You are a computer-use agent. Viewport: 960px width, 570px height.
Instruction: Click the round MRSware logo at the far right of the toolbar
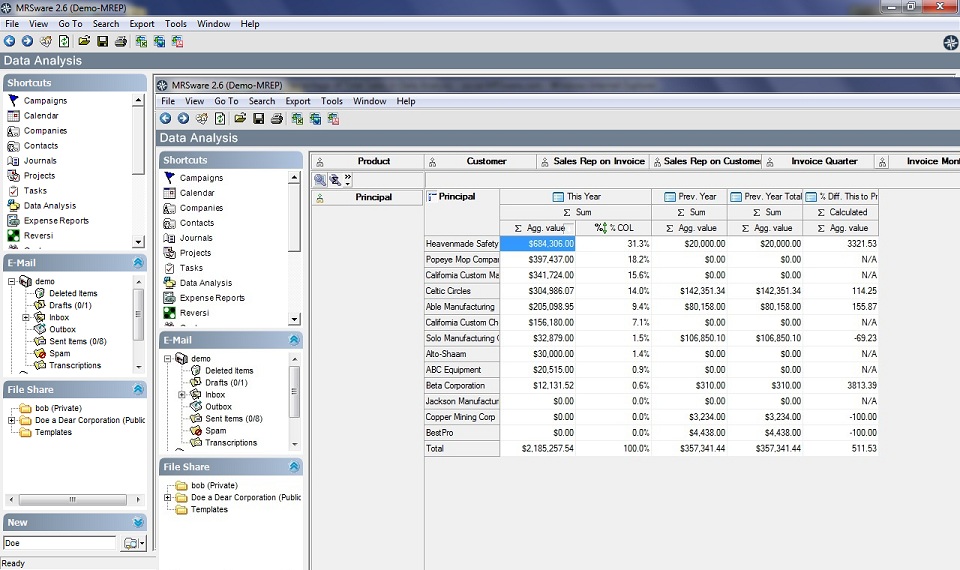coord(950,42)
